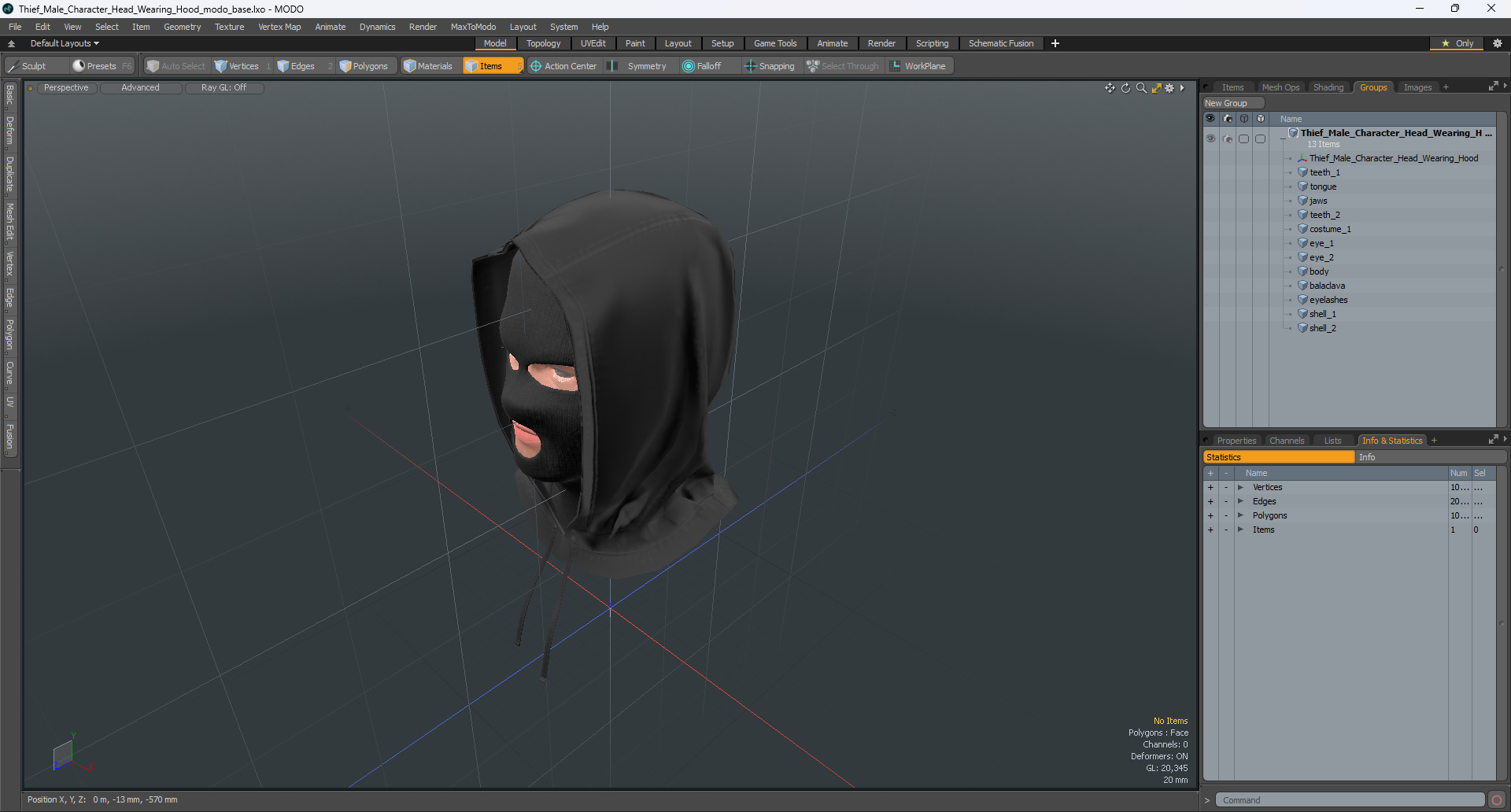Viewport: 1511px width, 812px height.
Task: Switch to the Info sub-panel button
Action: click(x=1430, y=457)
